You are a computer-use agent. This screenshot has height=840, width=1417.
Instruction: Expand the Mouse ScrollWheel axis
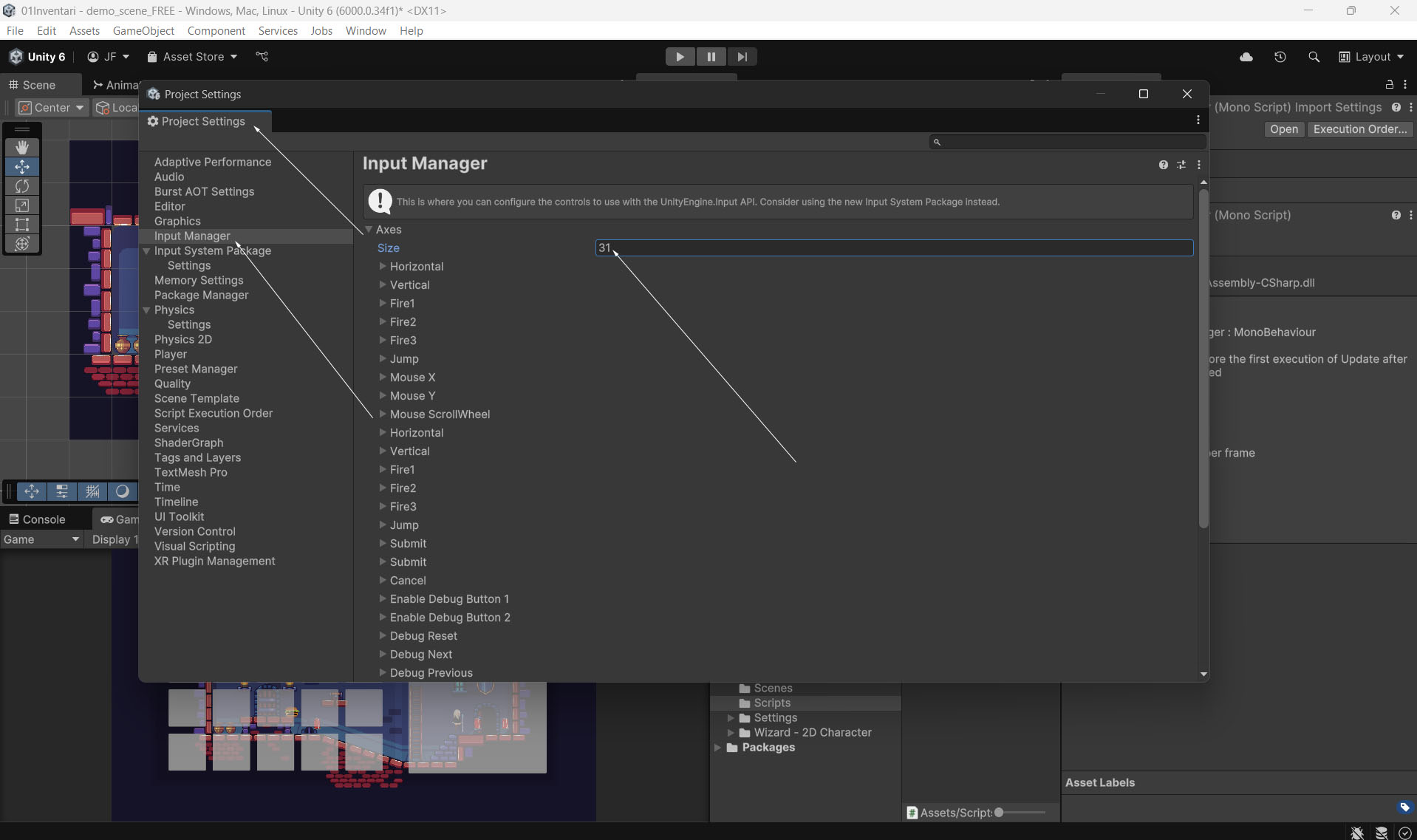click(x=383, y=414)
